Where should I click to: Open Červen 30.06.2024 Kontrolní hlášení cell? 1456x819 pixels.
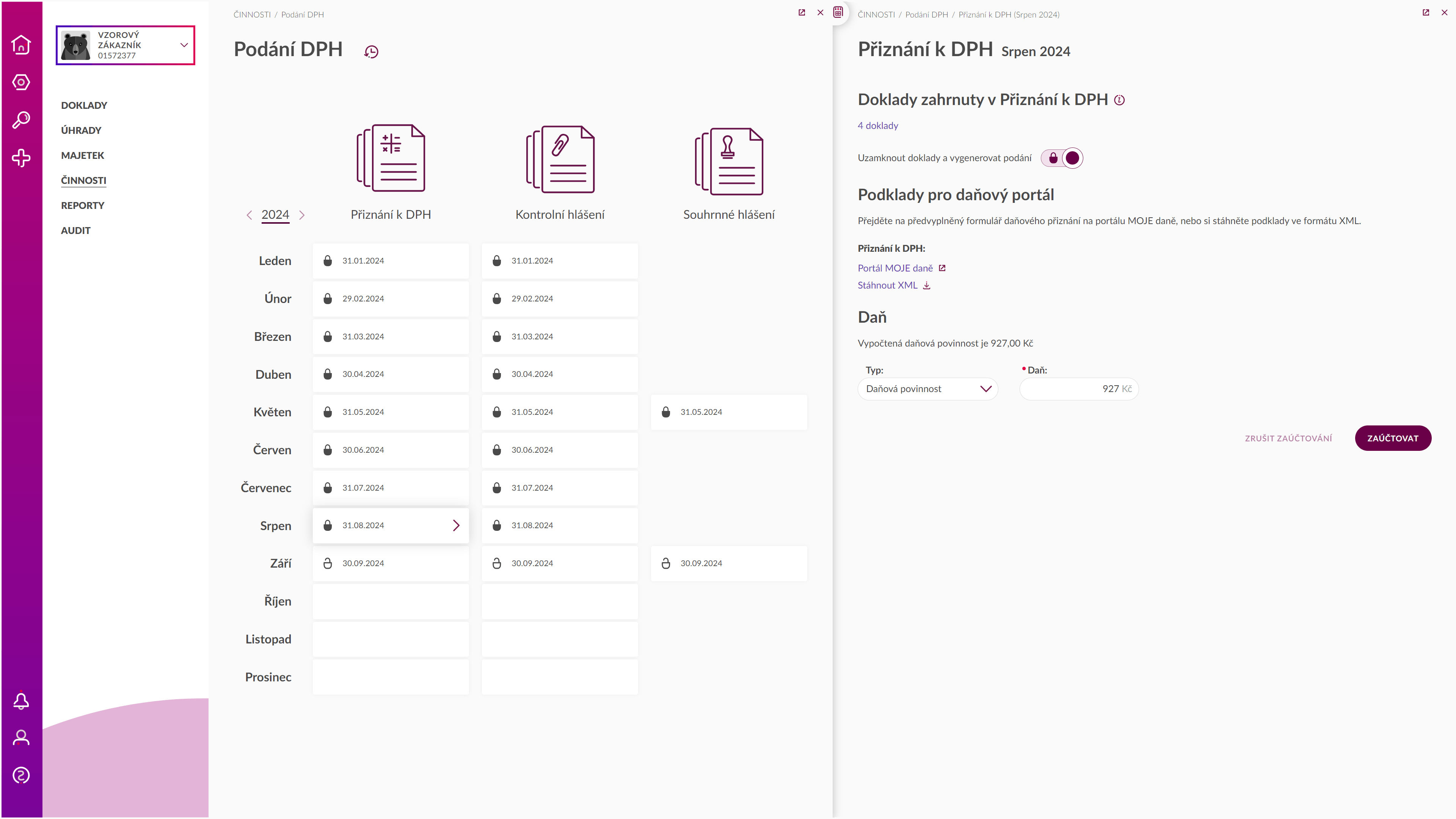click(x=560, y=450)
